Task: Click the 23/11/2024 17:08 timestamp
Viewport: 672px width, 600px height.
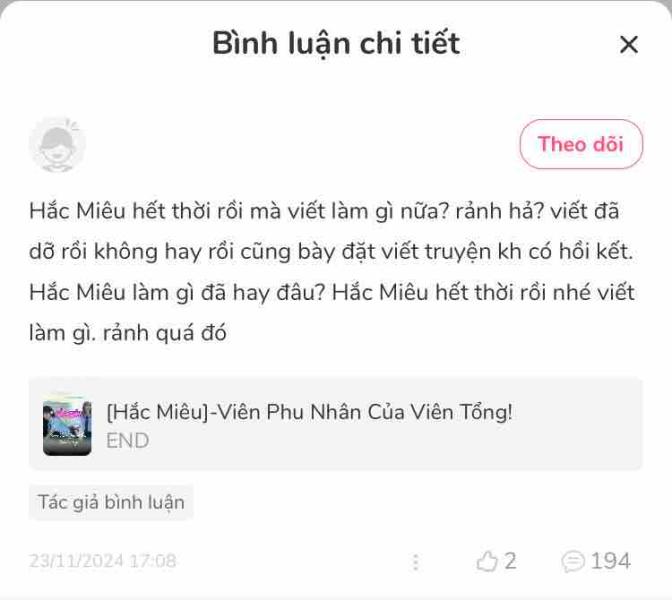Action: coord(102,561)
